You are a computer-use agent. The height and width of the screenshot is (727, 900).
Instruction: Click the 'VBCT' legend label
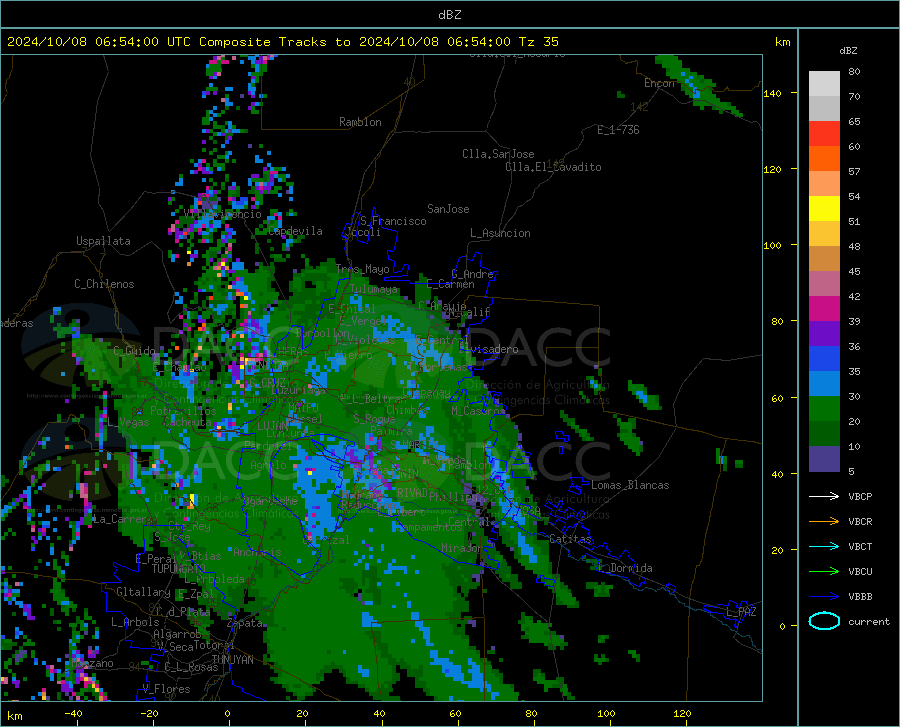point(860,547)
